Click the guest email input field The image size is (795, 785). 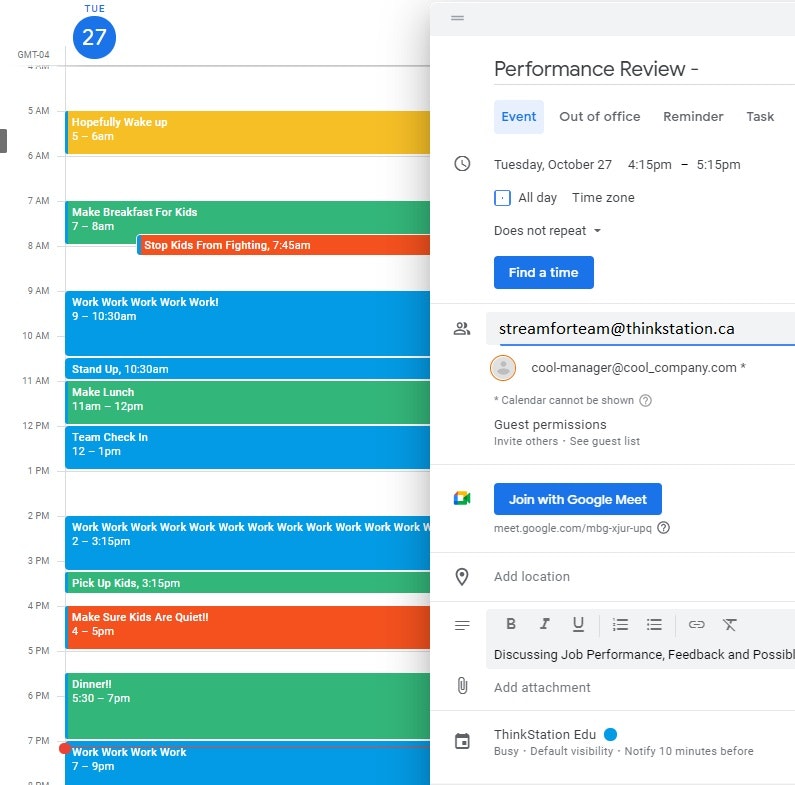640,329
